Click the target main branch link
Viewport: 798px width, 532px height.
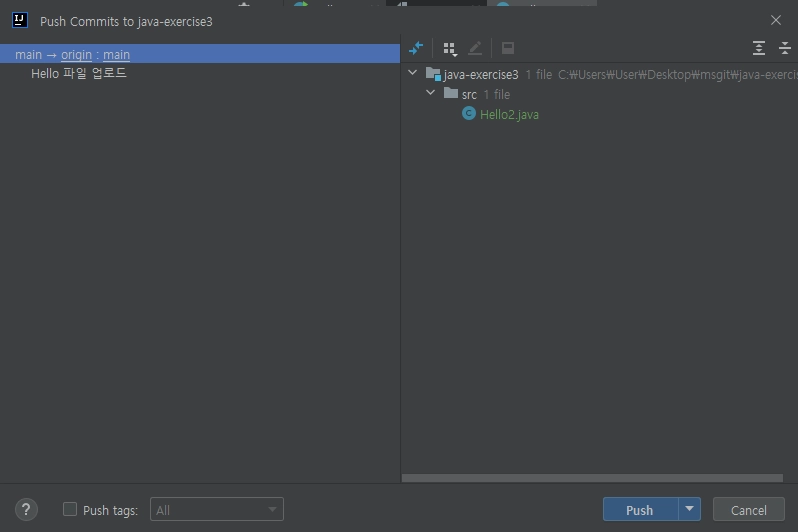point(117,54)
